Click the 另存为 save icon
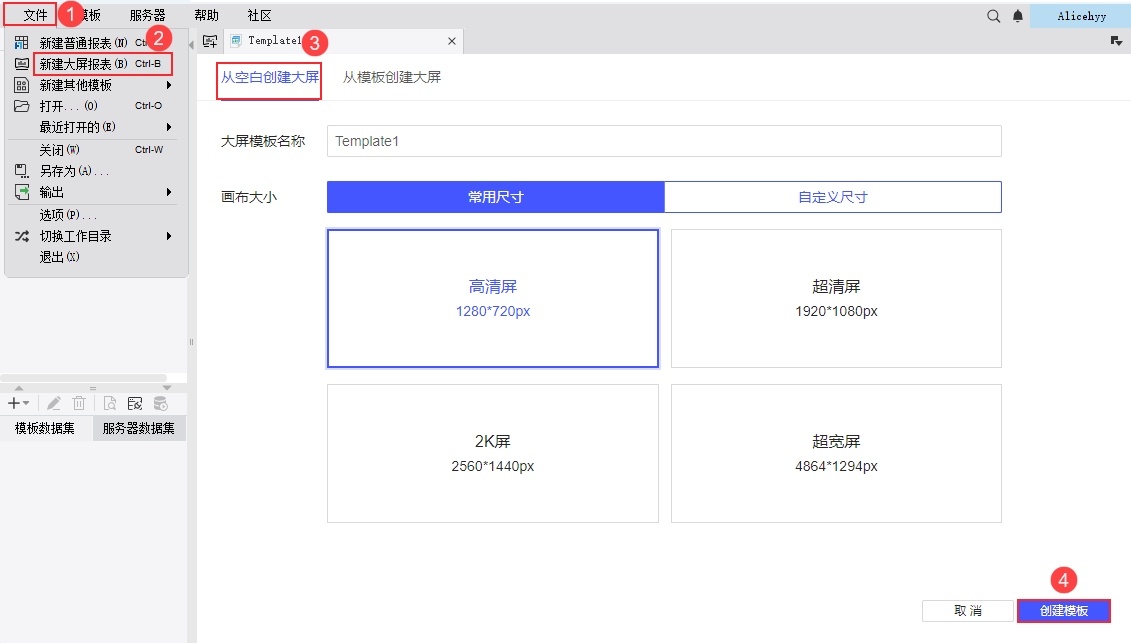1131x643 pixels. [x=22, y=171]
